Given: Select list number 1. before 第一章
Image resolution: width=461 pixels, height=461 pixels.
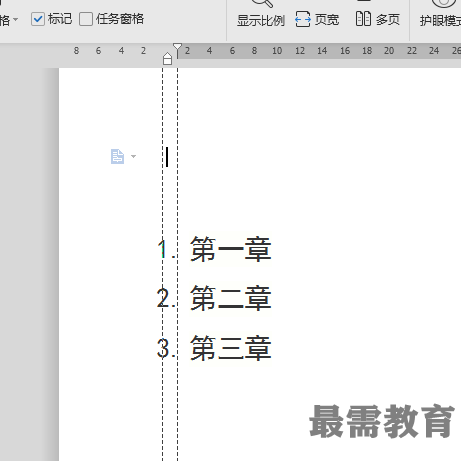Looking at the screenshot, I should [166, 249].
